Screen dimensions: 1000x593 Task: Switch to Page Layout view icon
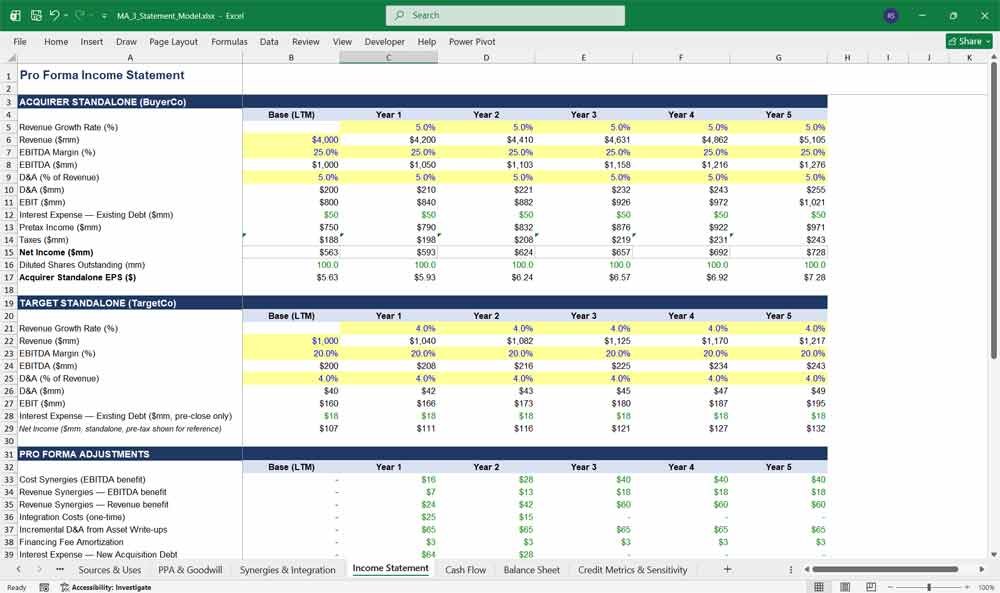click(845, 587)
